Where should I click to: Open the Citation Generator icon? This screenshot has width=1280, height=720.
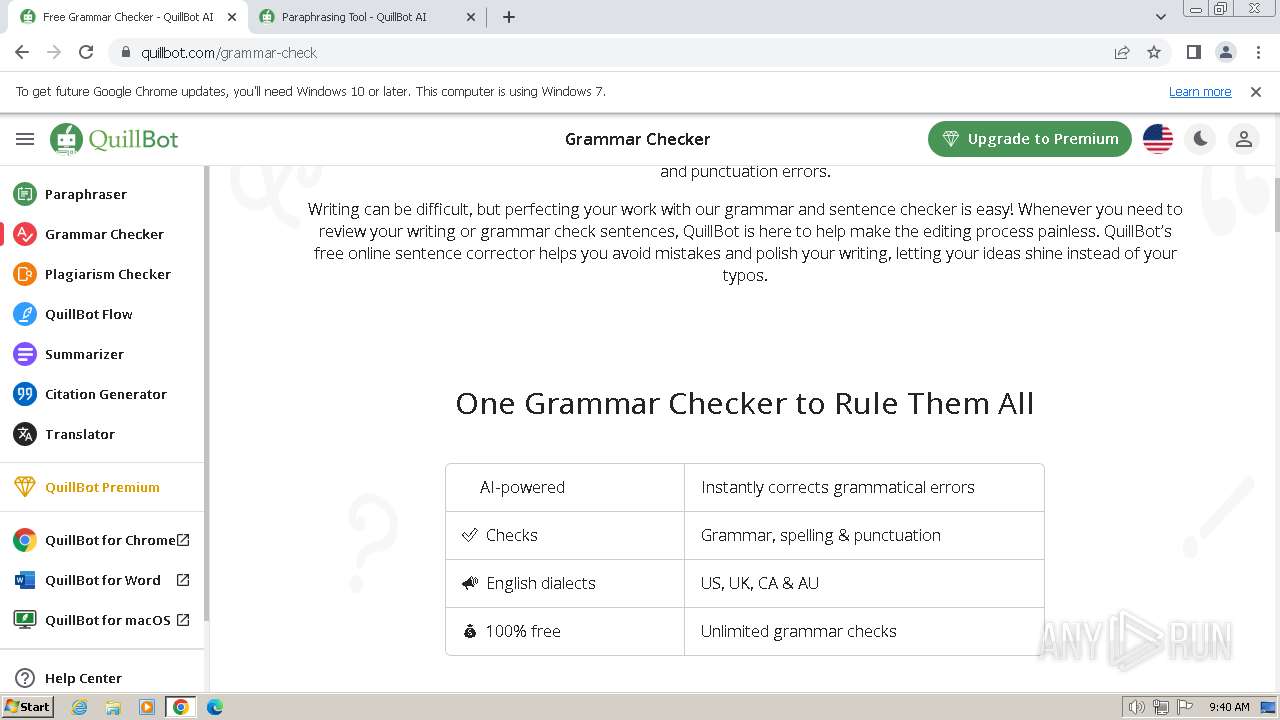click(25, 394)
